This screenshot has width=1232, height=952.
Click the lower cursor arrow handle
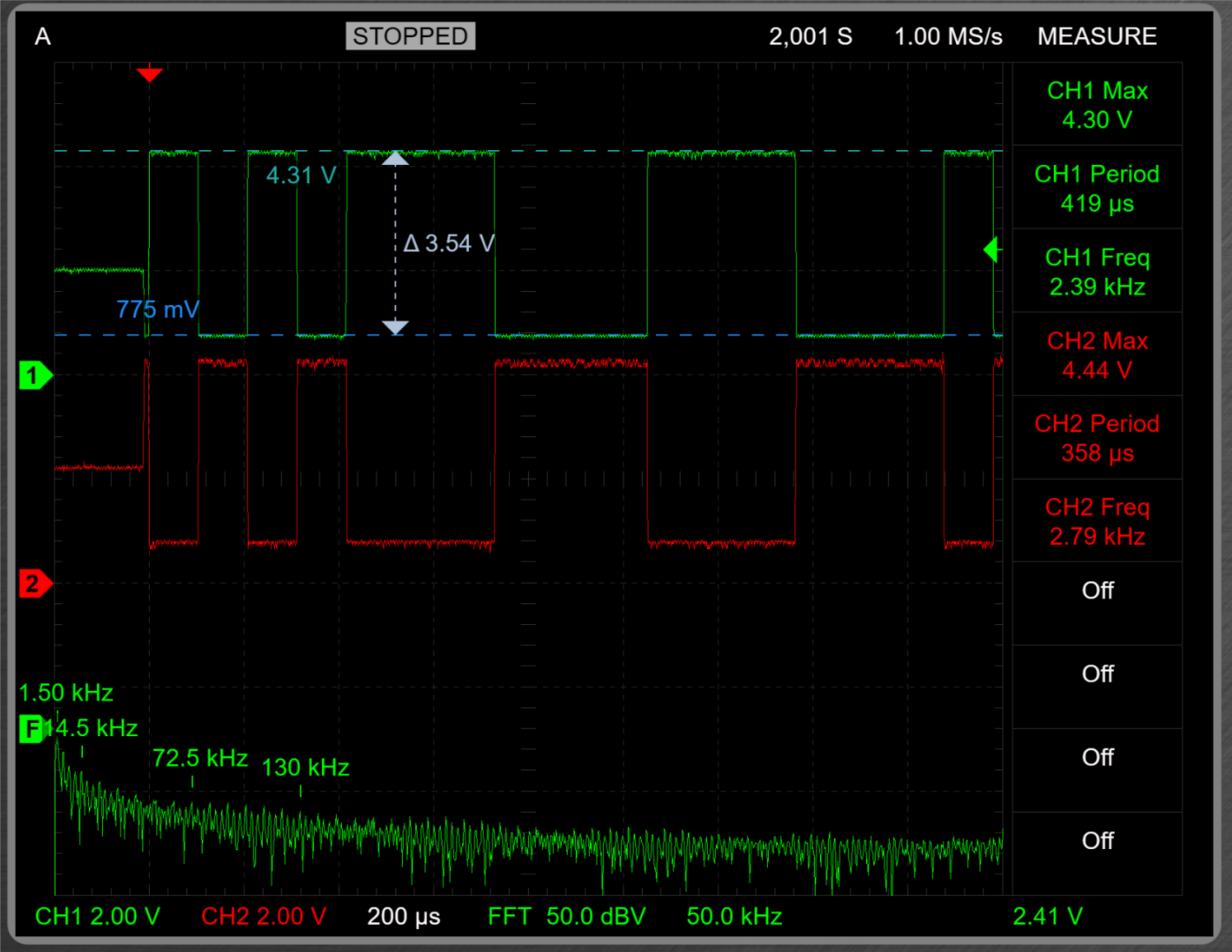coord(395,327)
